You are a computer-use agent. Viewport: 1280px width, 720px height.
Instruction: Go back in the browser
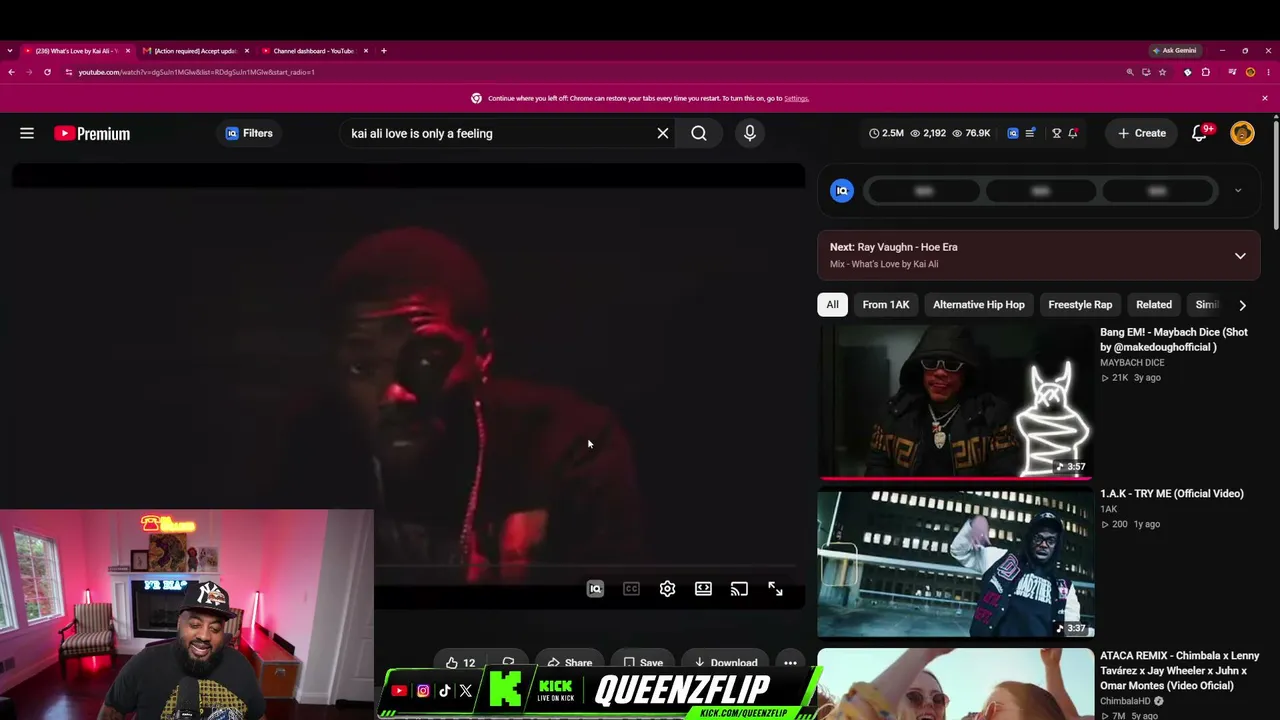[x=11, y=72]
